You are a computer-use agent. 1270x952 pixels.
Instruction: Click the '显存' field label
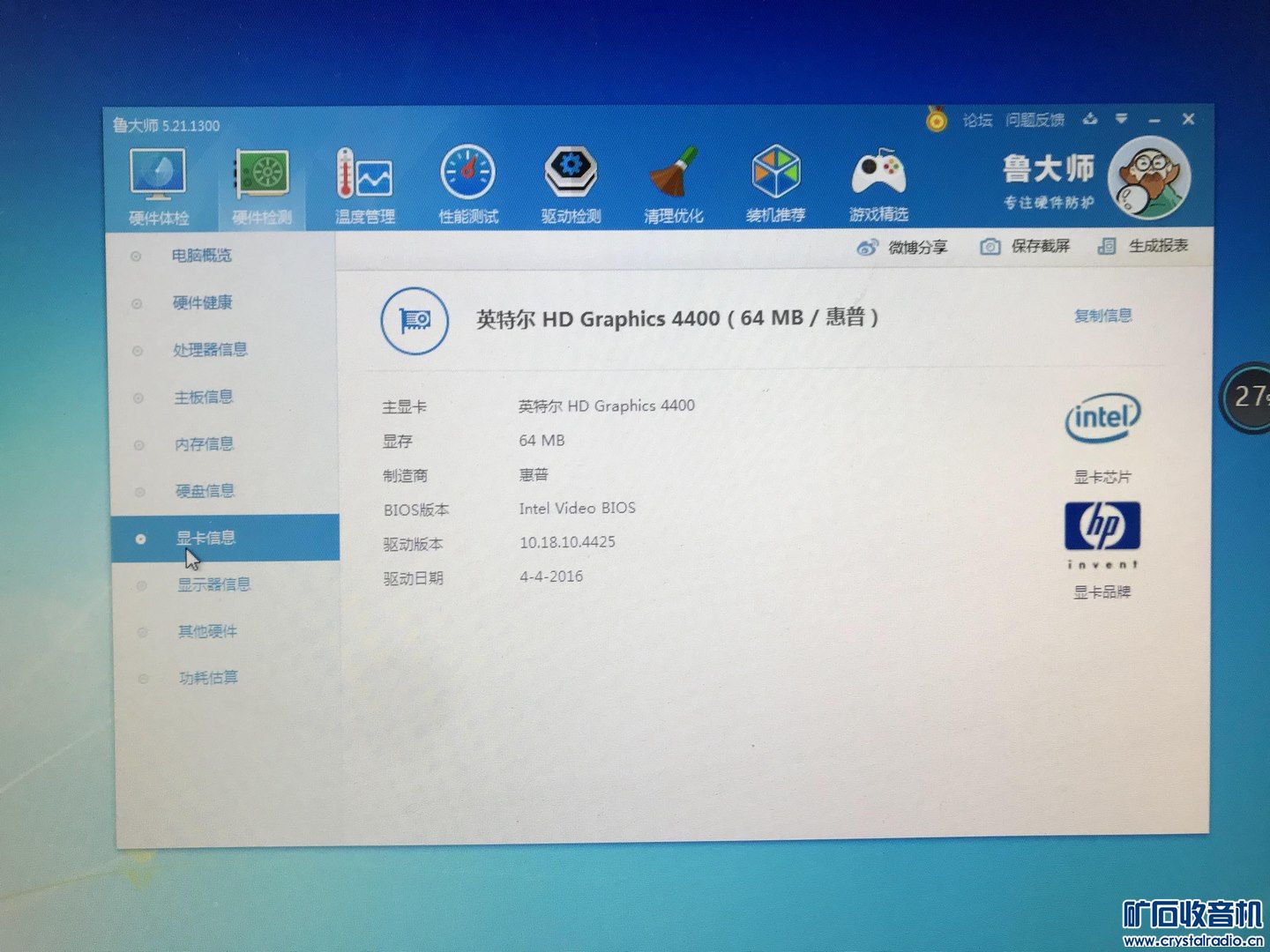pos(398,442)
